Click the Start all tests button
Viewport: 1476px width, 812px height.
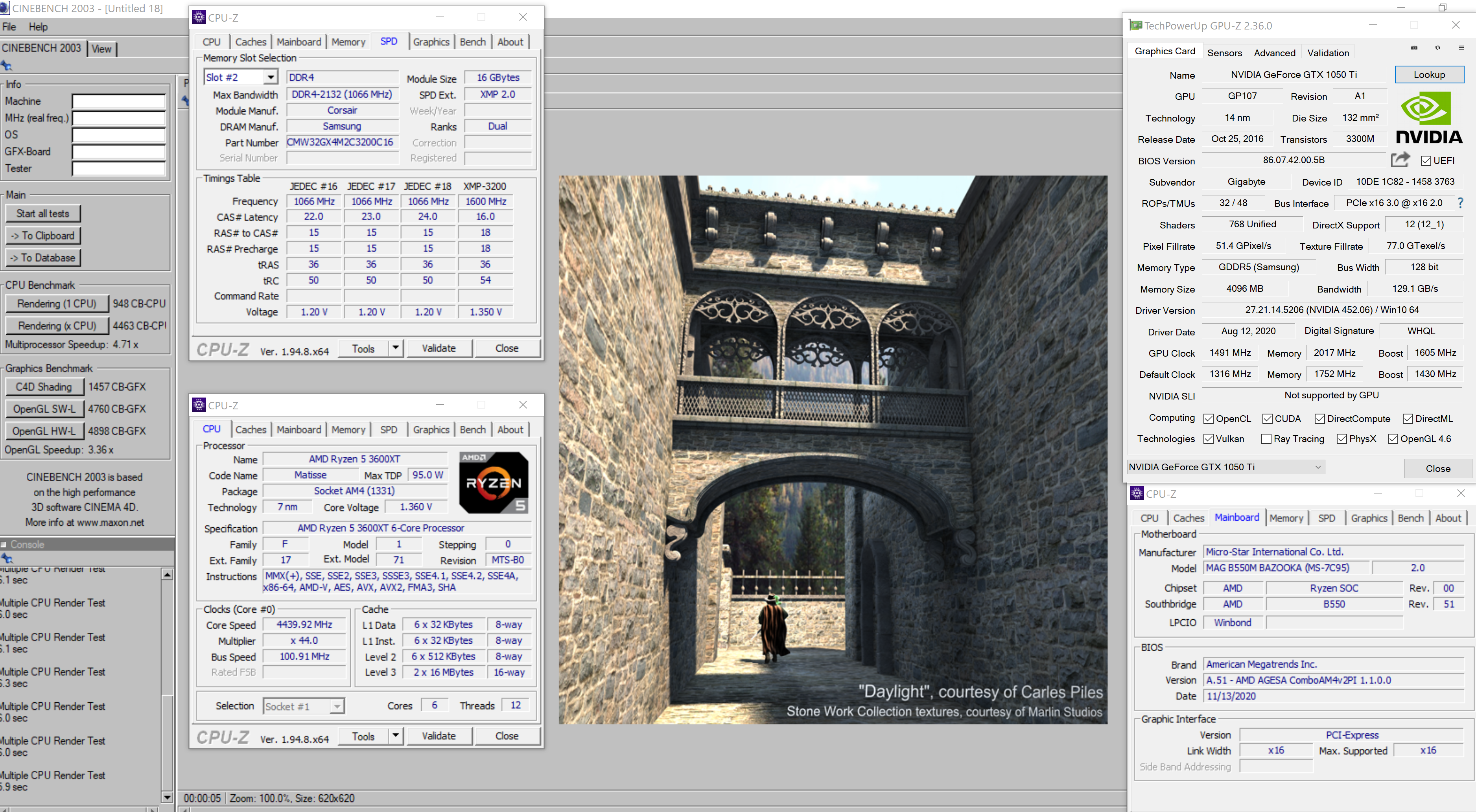click(43, 213)
